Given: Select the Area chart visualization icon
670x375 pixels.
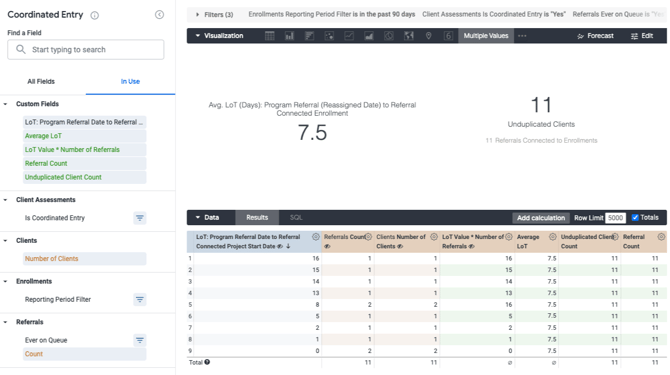Looking at the screenshot, I should (x=369, y=36).
